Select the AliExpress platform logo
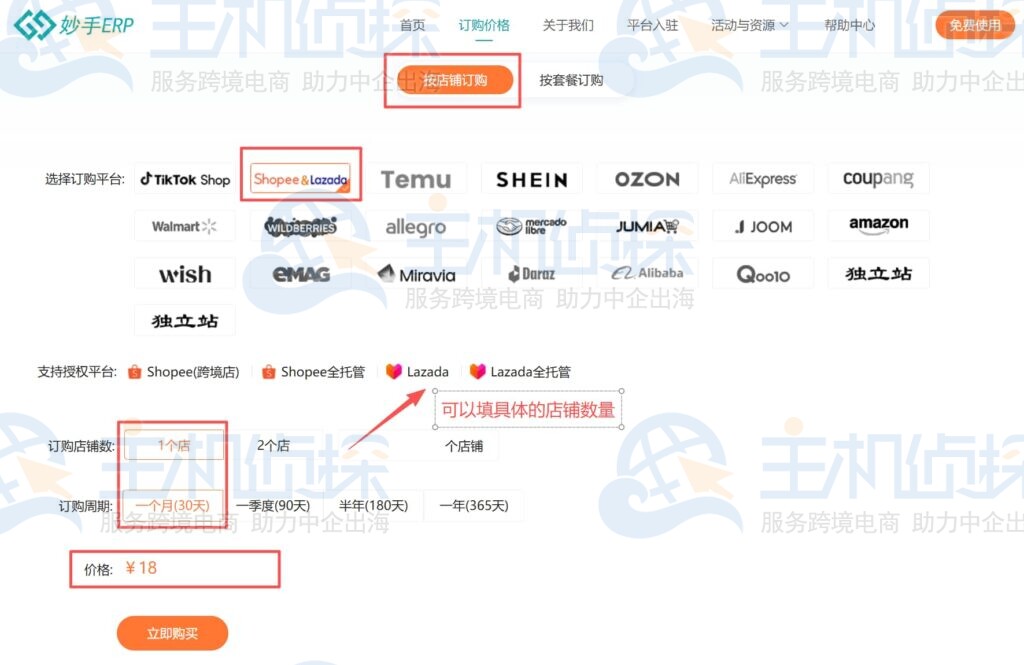Image resolution: width=1024 pixels, height=665 pixels. pos(763,180)
